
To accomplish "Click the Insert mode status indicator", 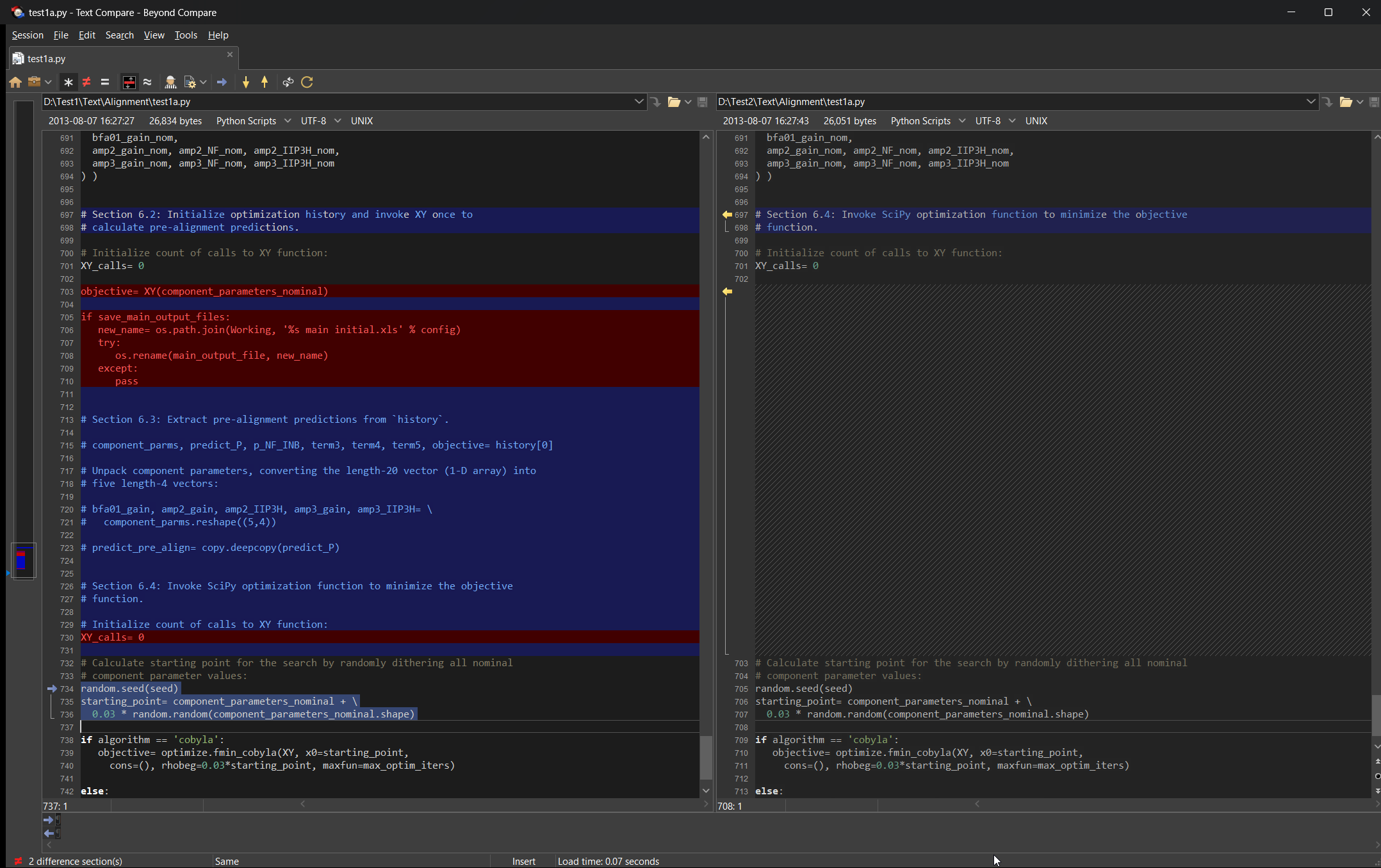I will 524,862.
